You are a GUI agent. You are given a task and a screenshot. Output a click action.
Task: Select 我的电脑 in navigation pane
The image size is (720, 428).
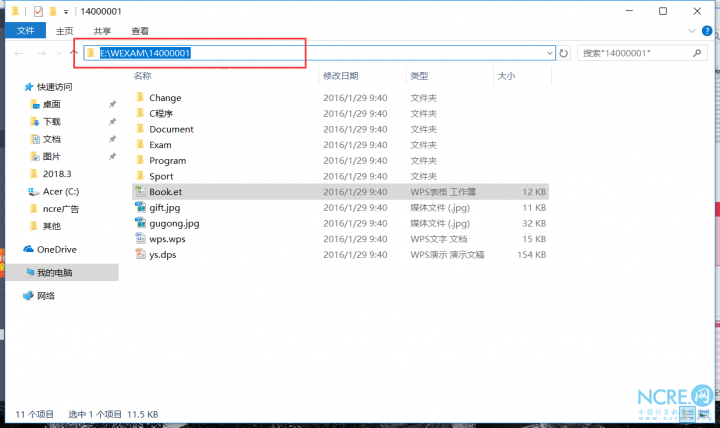pos(62,272)
